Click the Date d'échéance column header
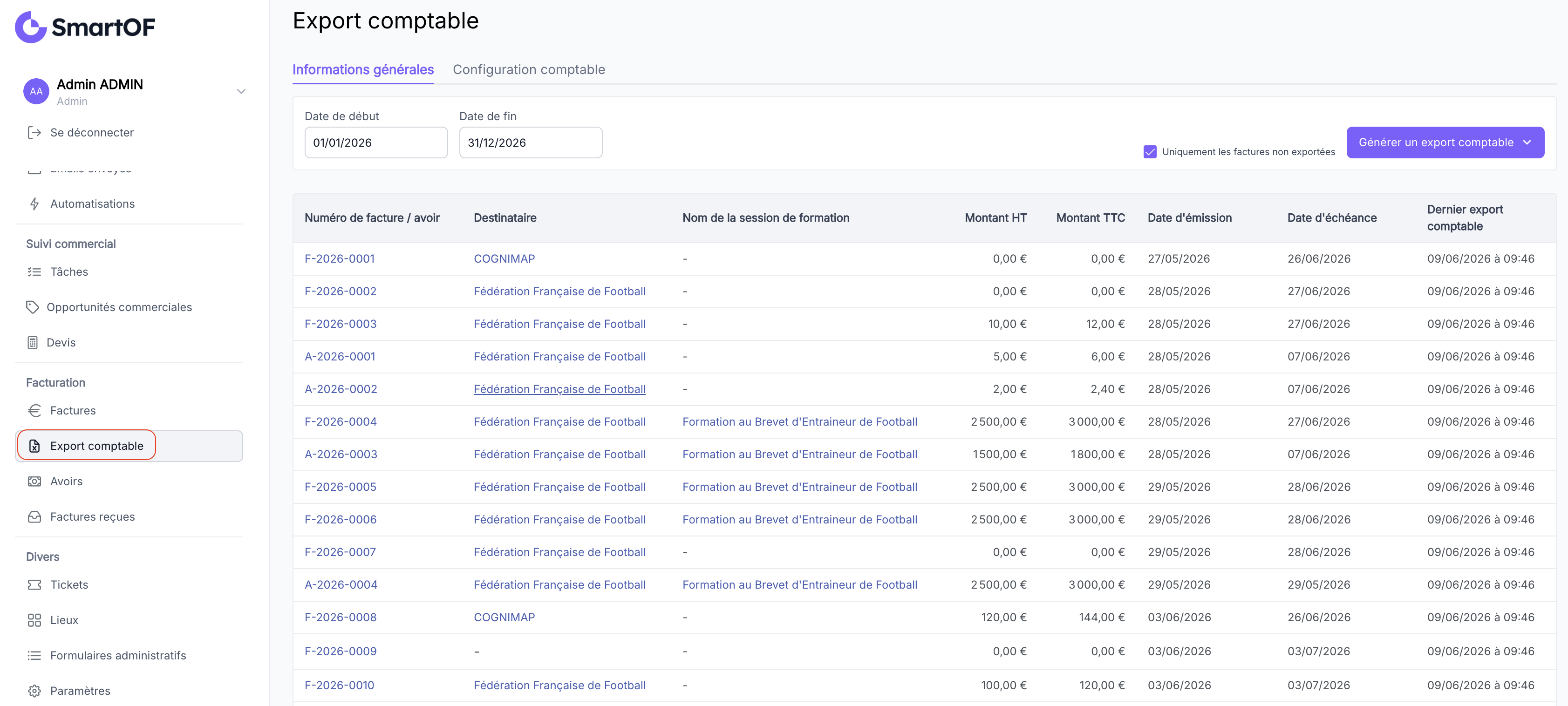Viewport: 1568px width, 706px height. pyautogui.click(x=1331, y=218)
